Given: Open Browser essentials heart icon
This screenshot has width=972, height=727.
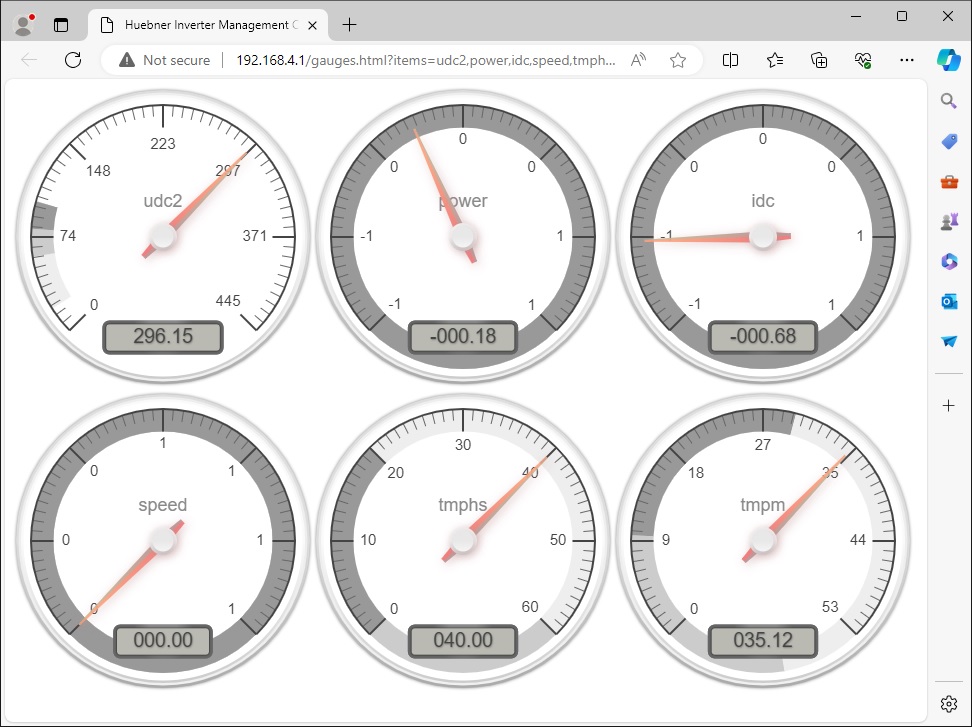Looking at the screenshot, I should pyautogui.click(x=863, y=60).
